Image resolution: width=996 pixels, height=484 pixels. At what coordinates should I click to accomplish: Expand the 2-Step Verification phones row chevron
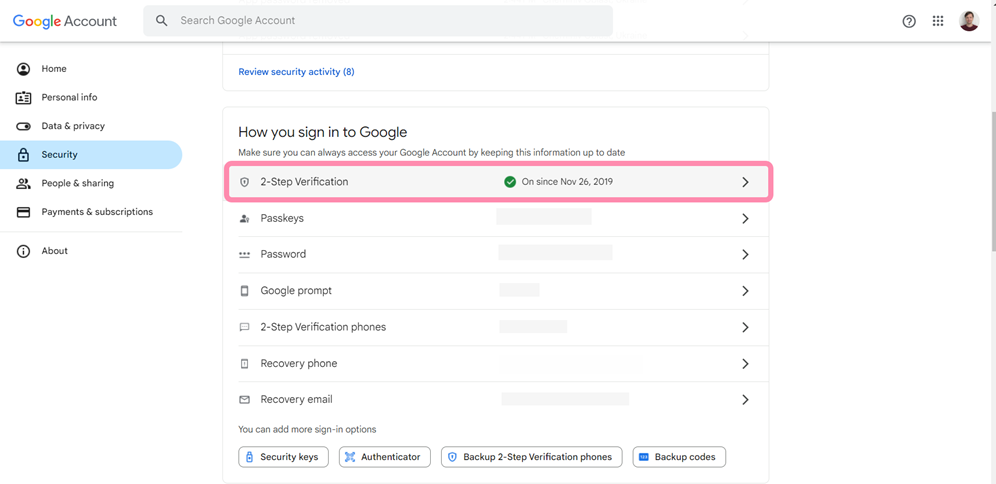746,328
